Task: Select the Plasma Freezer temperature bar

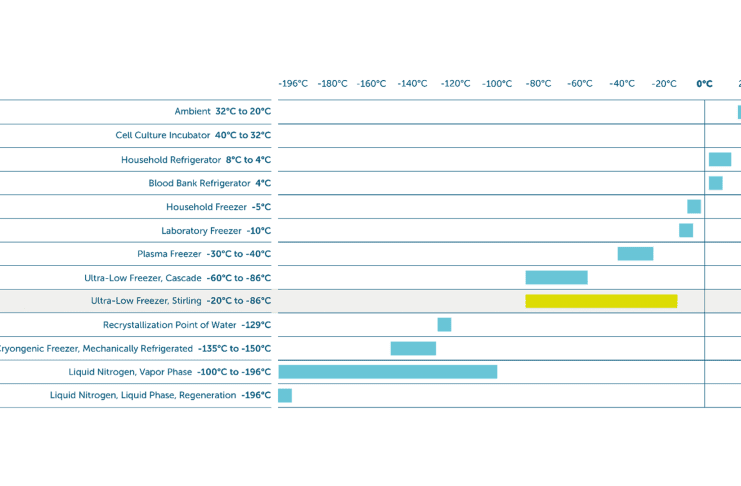Action: click(635, 254)
